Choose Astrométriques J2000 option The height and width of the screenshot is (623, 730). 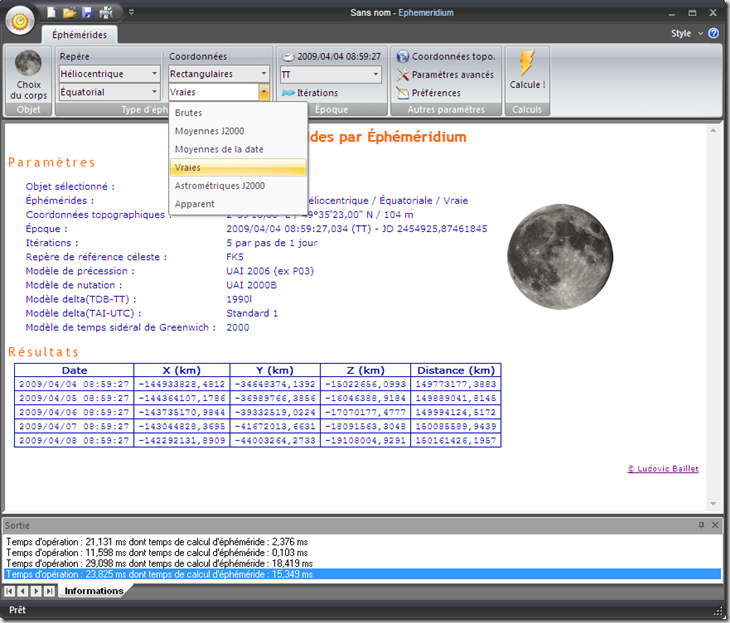[x=238, y=186]
